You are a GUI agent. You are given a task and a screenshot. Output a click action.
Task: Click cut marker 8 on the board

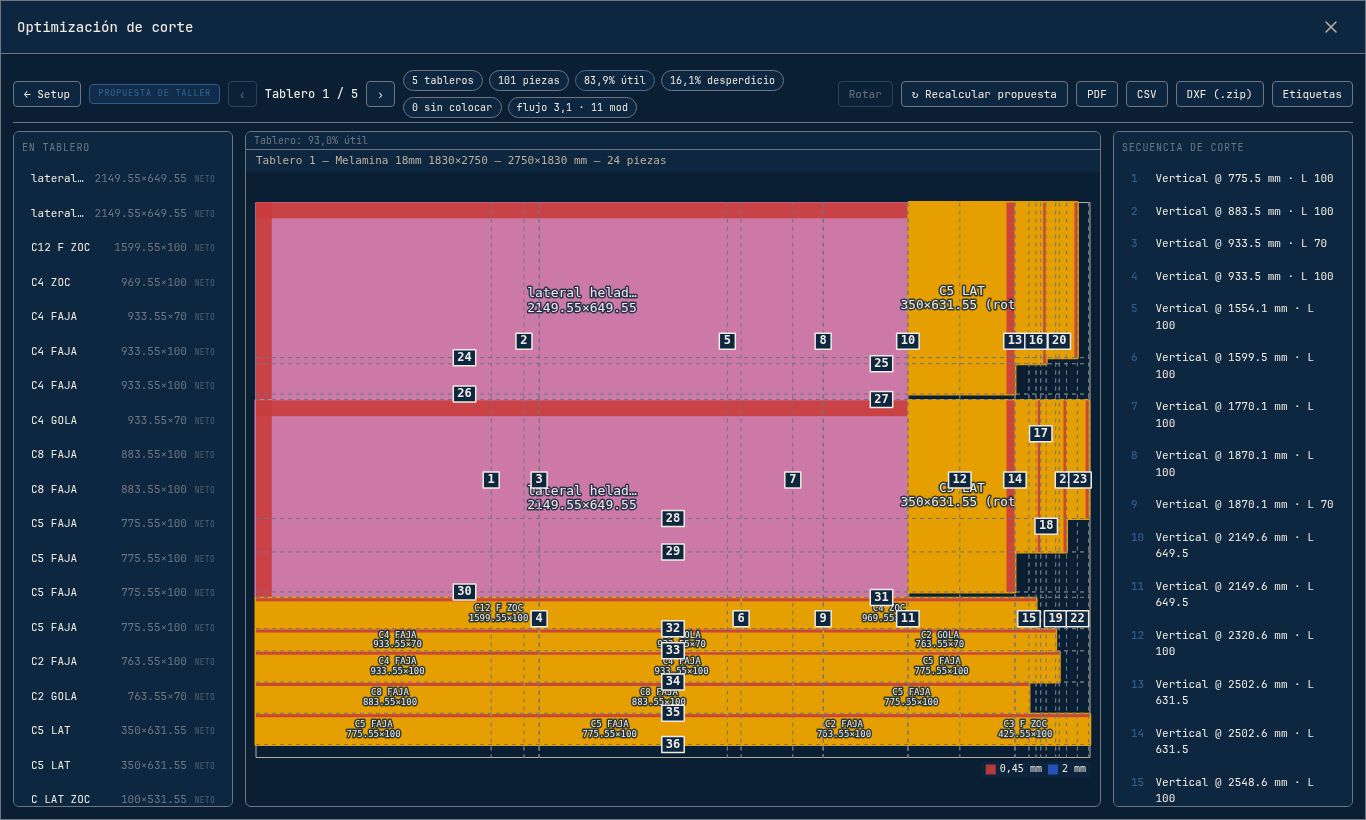coord(823,340)
